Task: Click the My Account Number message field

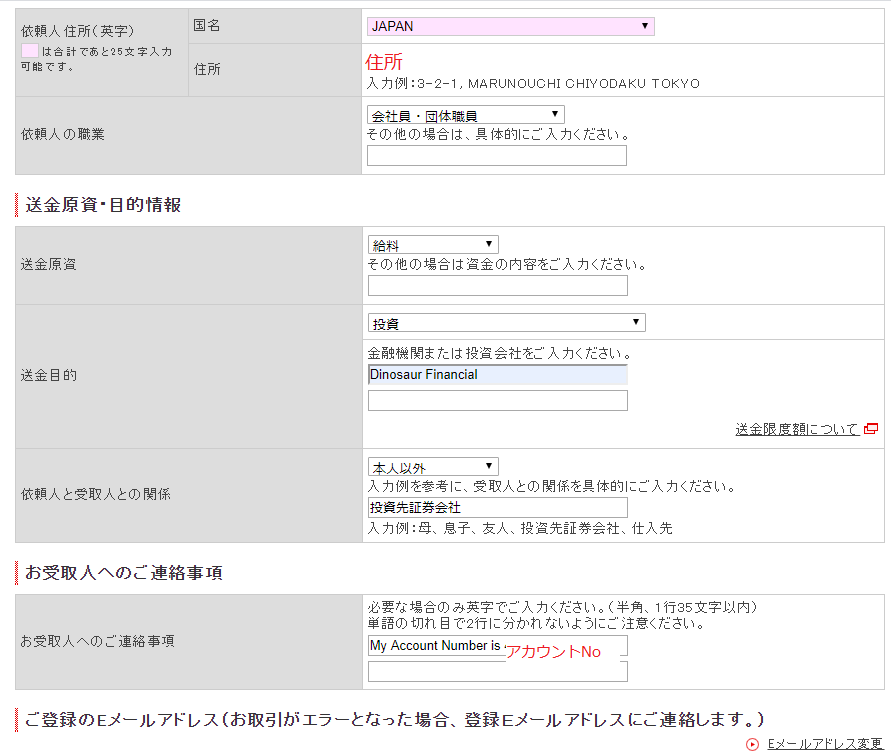Action: tap(498, 645)
